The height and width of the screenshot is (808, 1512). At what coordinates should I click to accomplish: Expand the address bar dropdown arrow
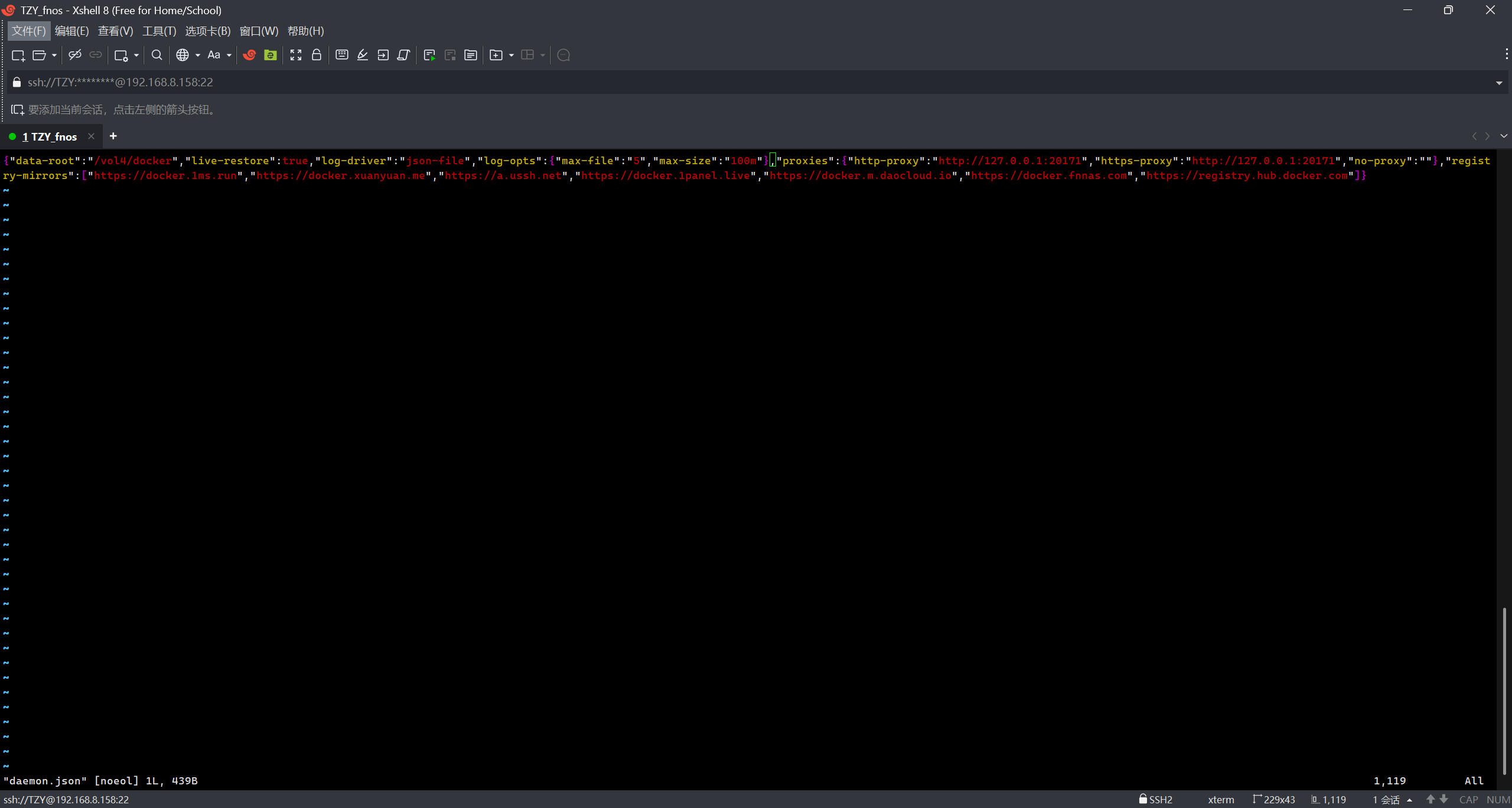point(1499,83)
